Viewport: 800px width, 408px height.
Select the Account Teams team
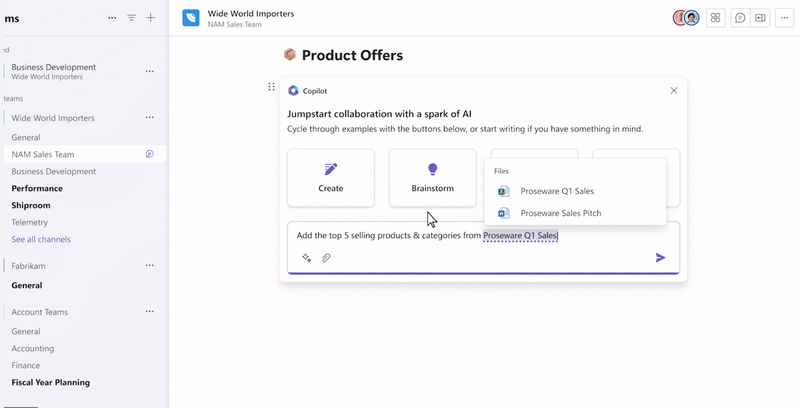click(40, 312)
